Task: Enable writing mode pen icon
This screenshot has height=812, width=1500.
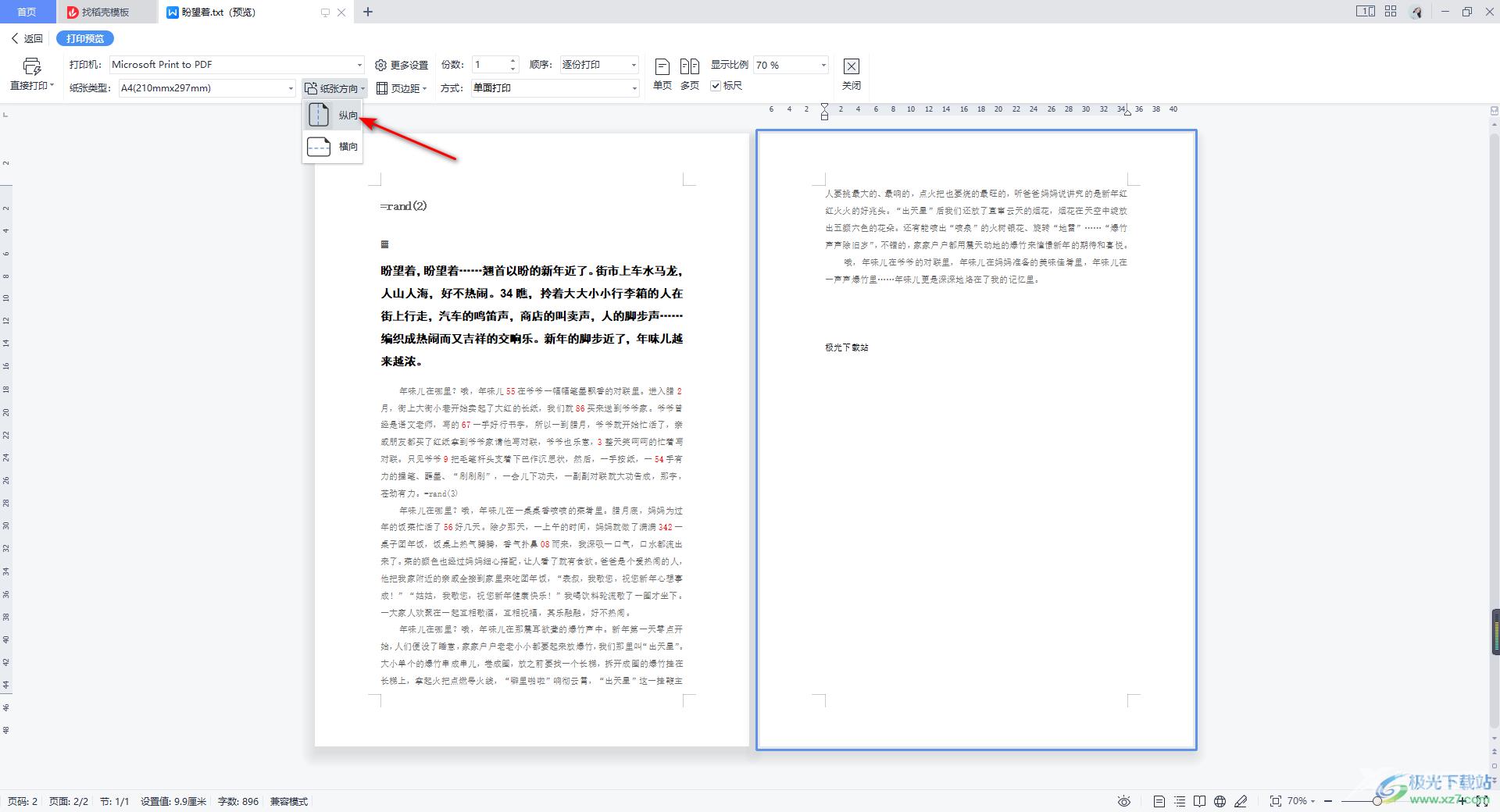Action: [1241, 801]
